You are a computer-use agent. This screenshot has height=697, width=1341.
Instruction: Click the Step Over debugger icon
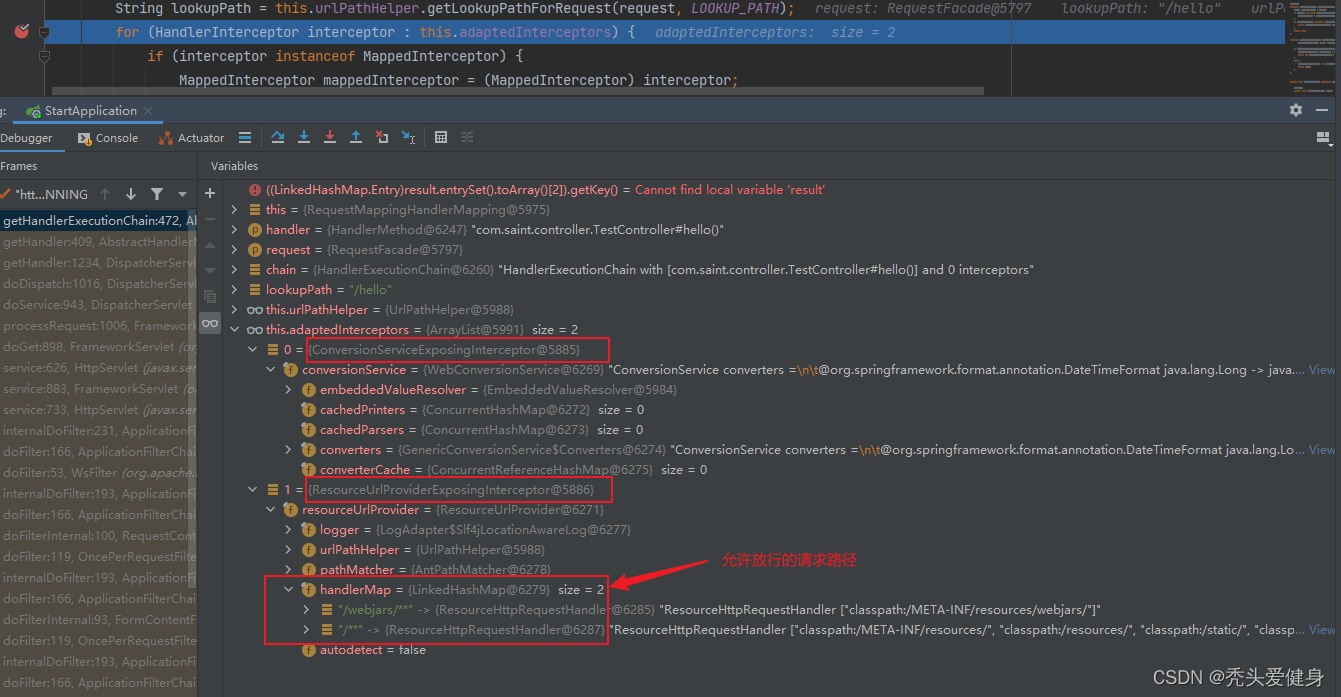click(278, 138)
